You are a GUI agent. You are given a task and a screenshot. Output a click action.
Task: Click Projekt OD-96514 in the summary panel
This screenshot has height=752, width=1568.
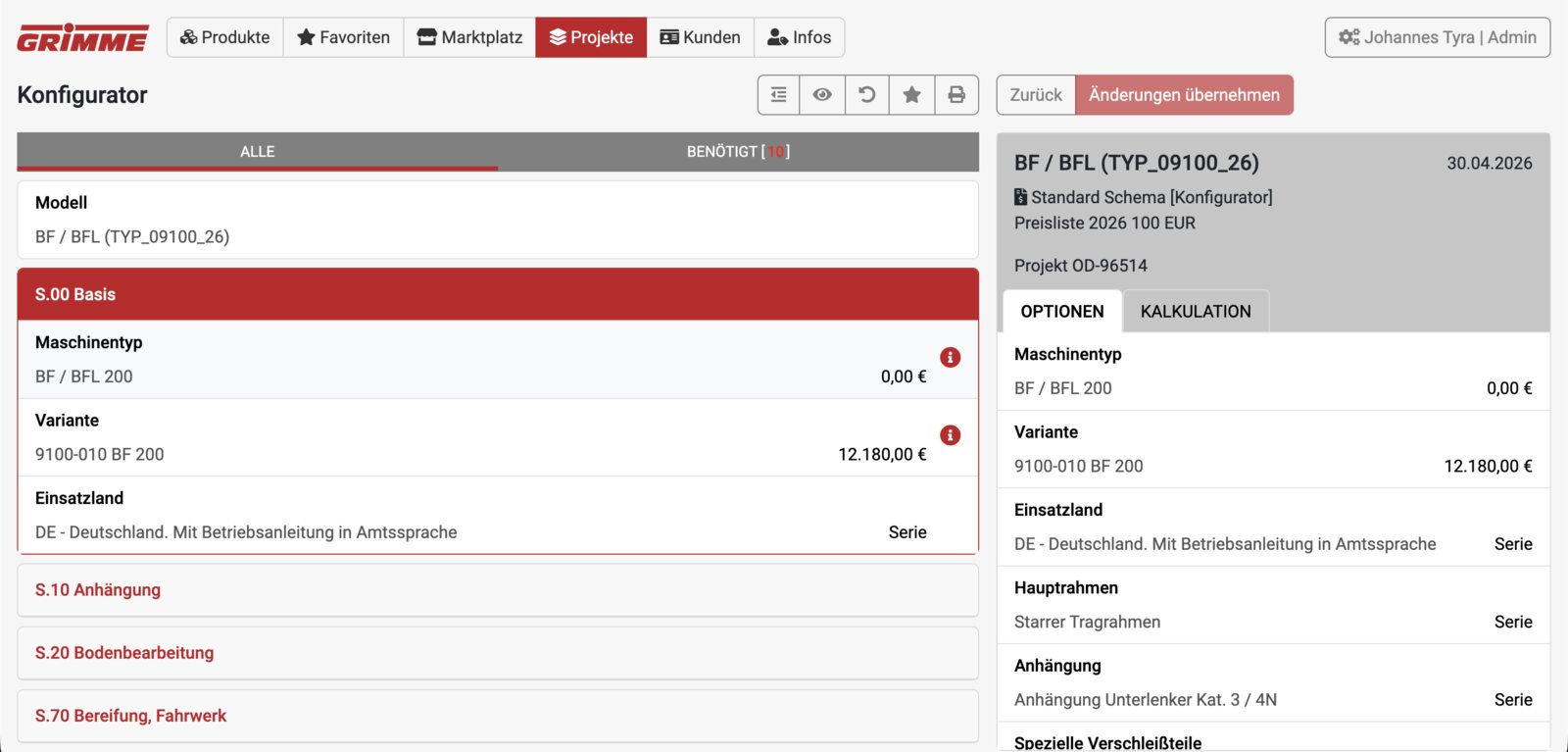click(x=1081, y=266)
